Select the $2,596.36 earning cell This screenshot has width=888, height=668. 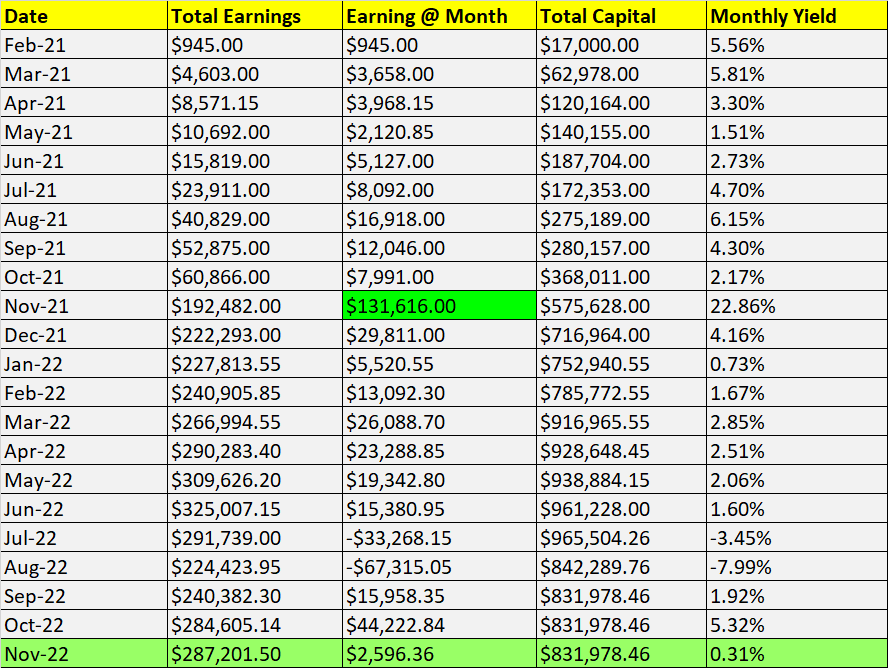pyautogui.click(x=439, y=654)
